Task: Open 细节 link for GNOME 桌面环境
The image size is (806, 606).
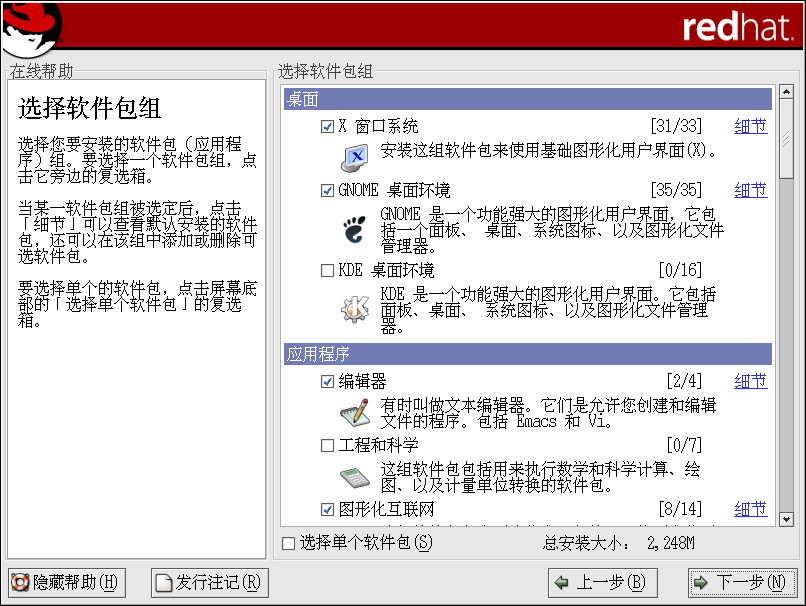Action: click(750, 190)
